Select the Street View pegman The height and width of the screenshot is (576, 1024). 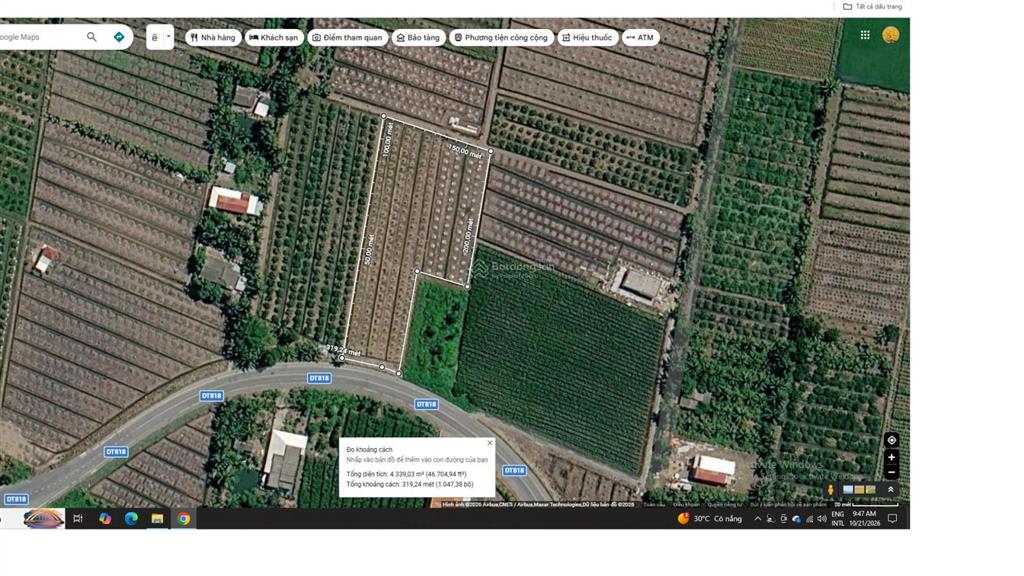click(830, 490)
